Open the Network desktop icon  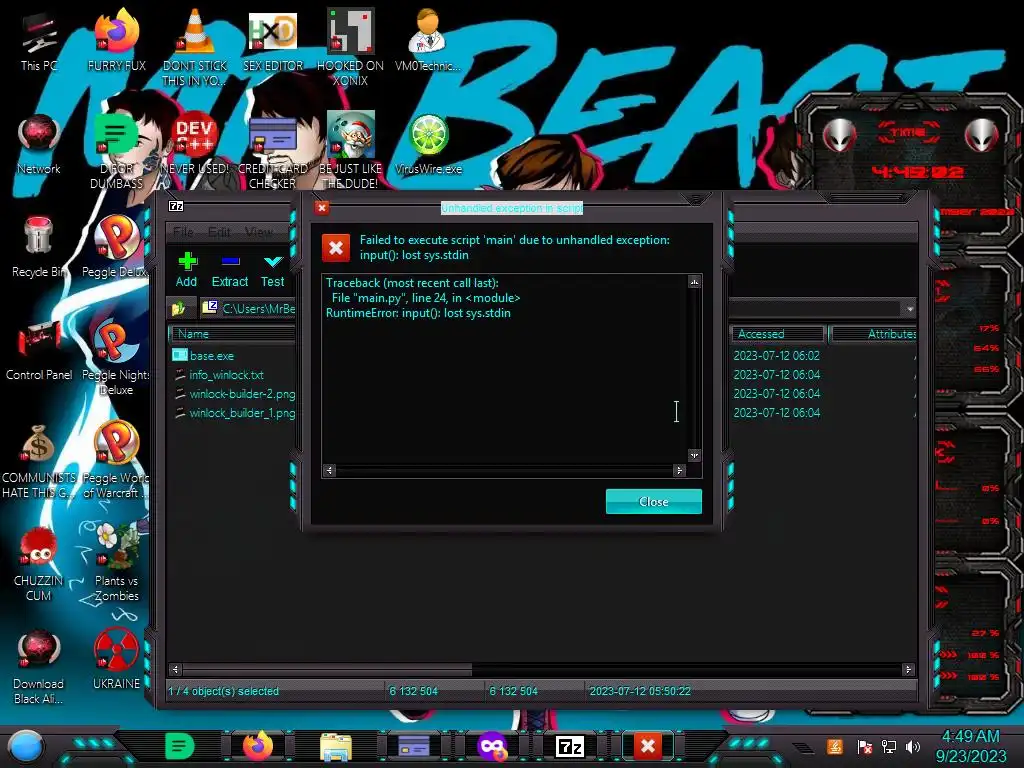tap(39, 144)
